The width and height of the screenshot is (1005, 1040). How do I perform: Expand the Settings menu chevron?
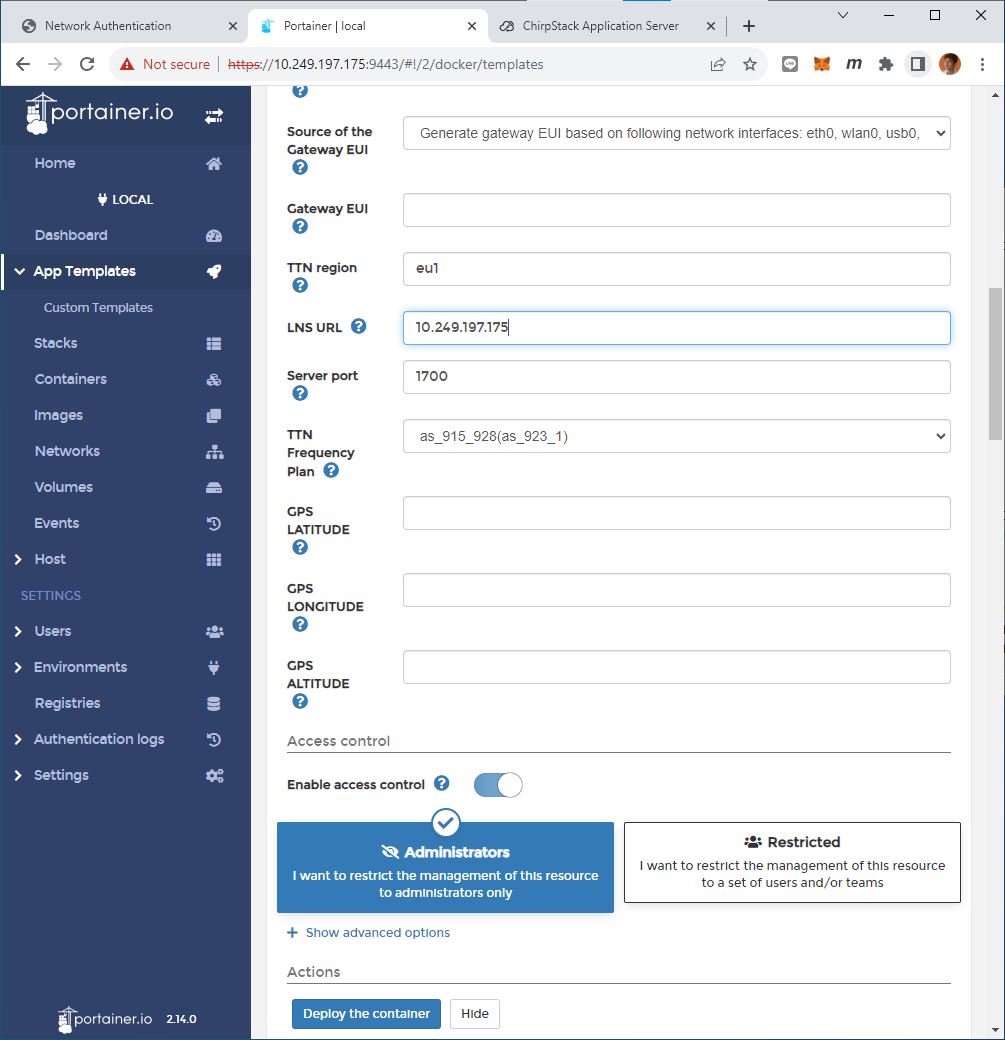tap(18, 776)
